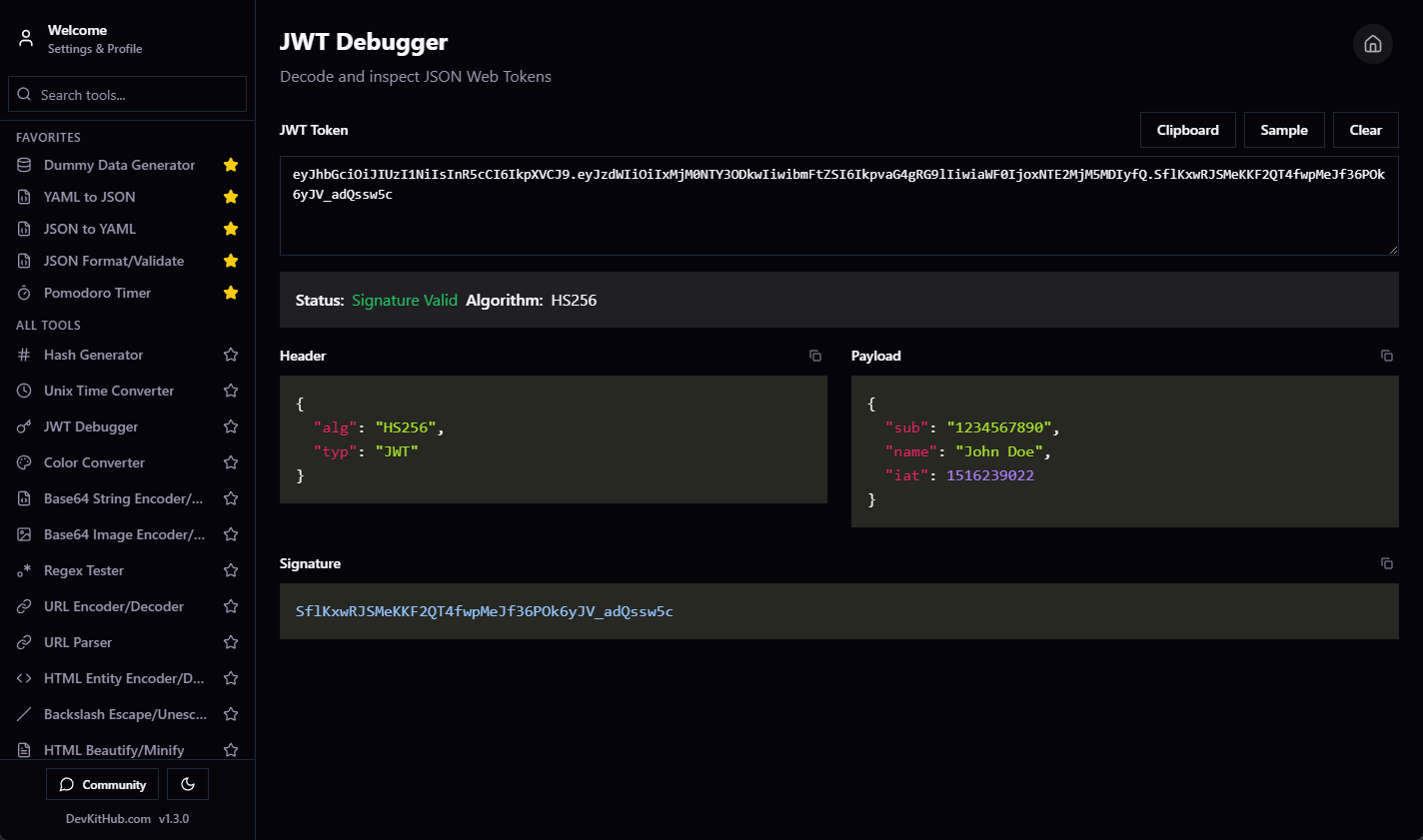This screenshot has height=840, width=1423.
Task: Open the user profile icon
Action: (26, 39)
